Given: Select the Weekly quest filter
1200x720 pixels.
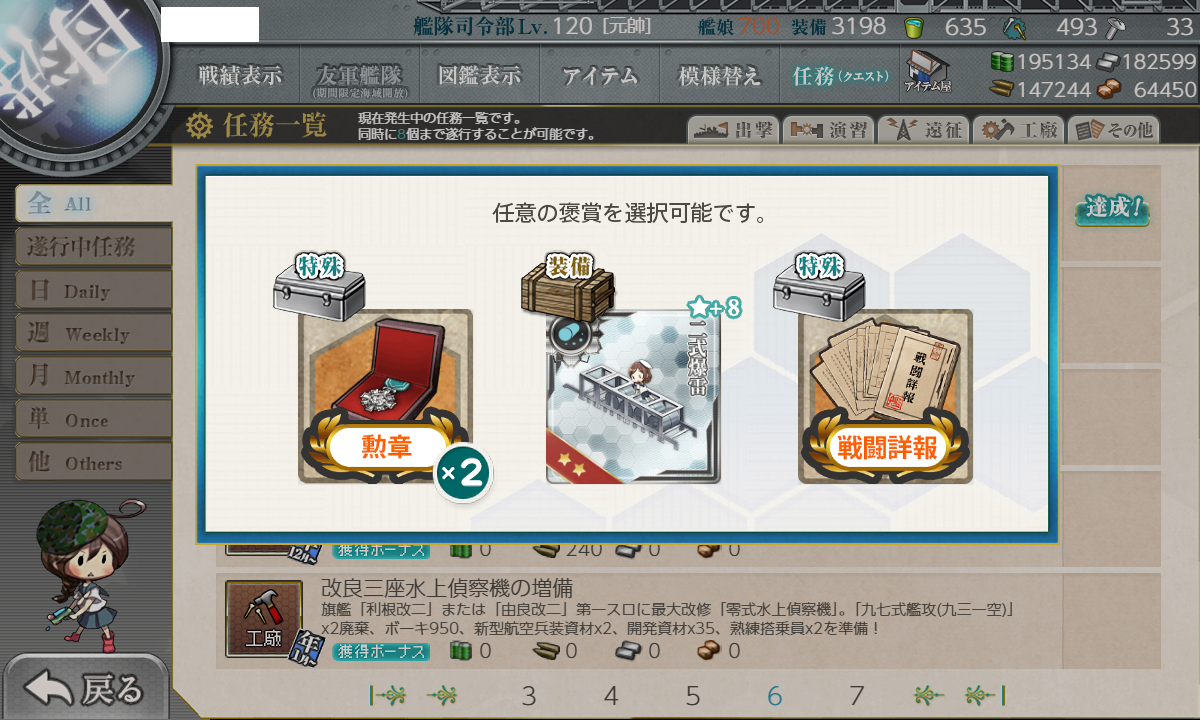Looking at the screenshot, I should coord(93,333).
